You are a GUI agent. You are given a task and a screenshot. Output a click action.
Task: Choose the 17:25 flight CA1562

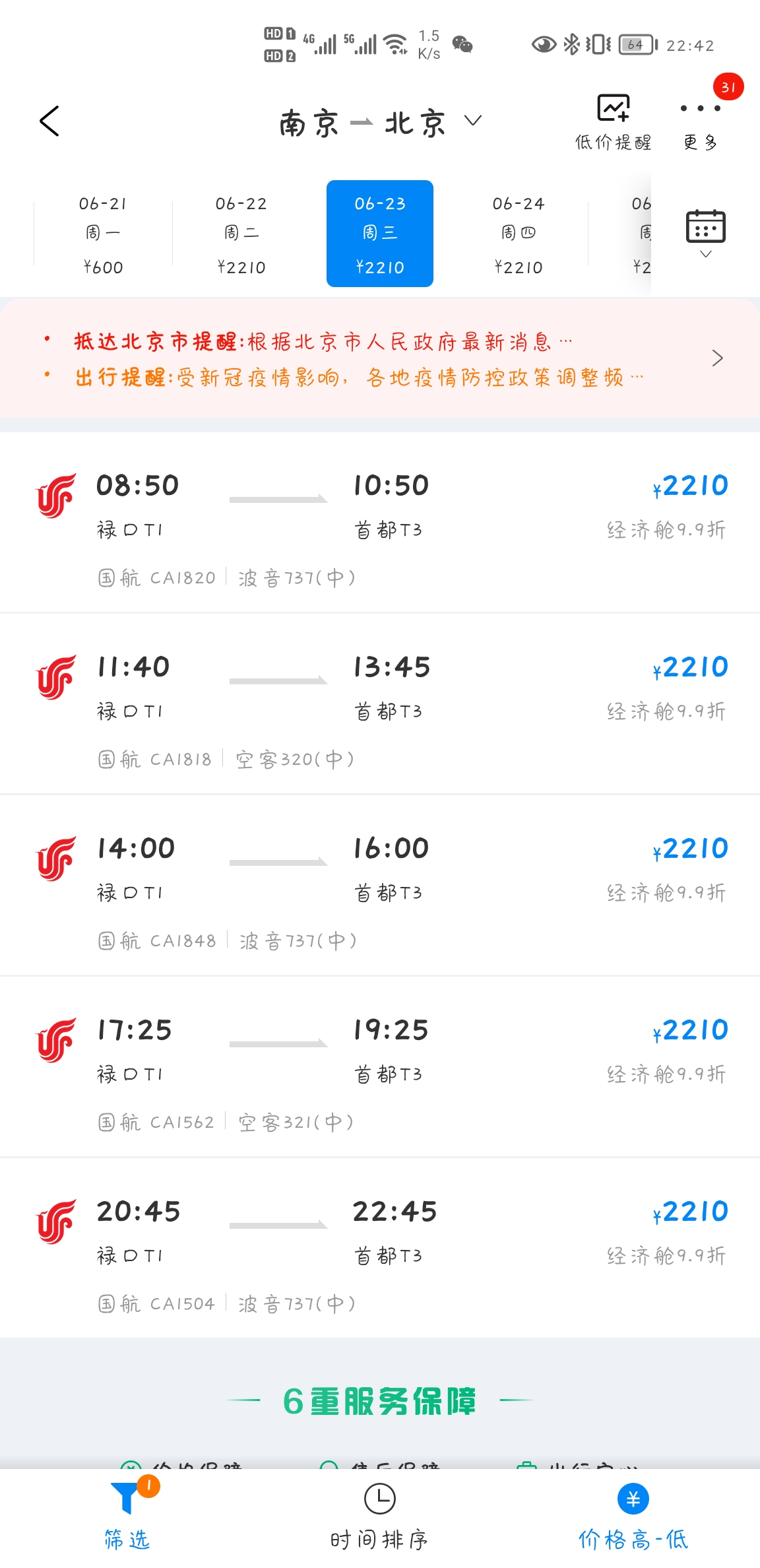coord(380,1067)
